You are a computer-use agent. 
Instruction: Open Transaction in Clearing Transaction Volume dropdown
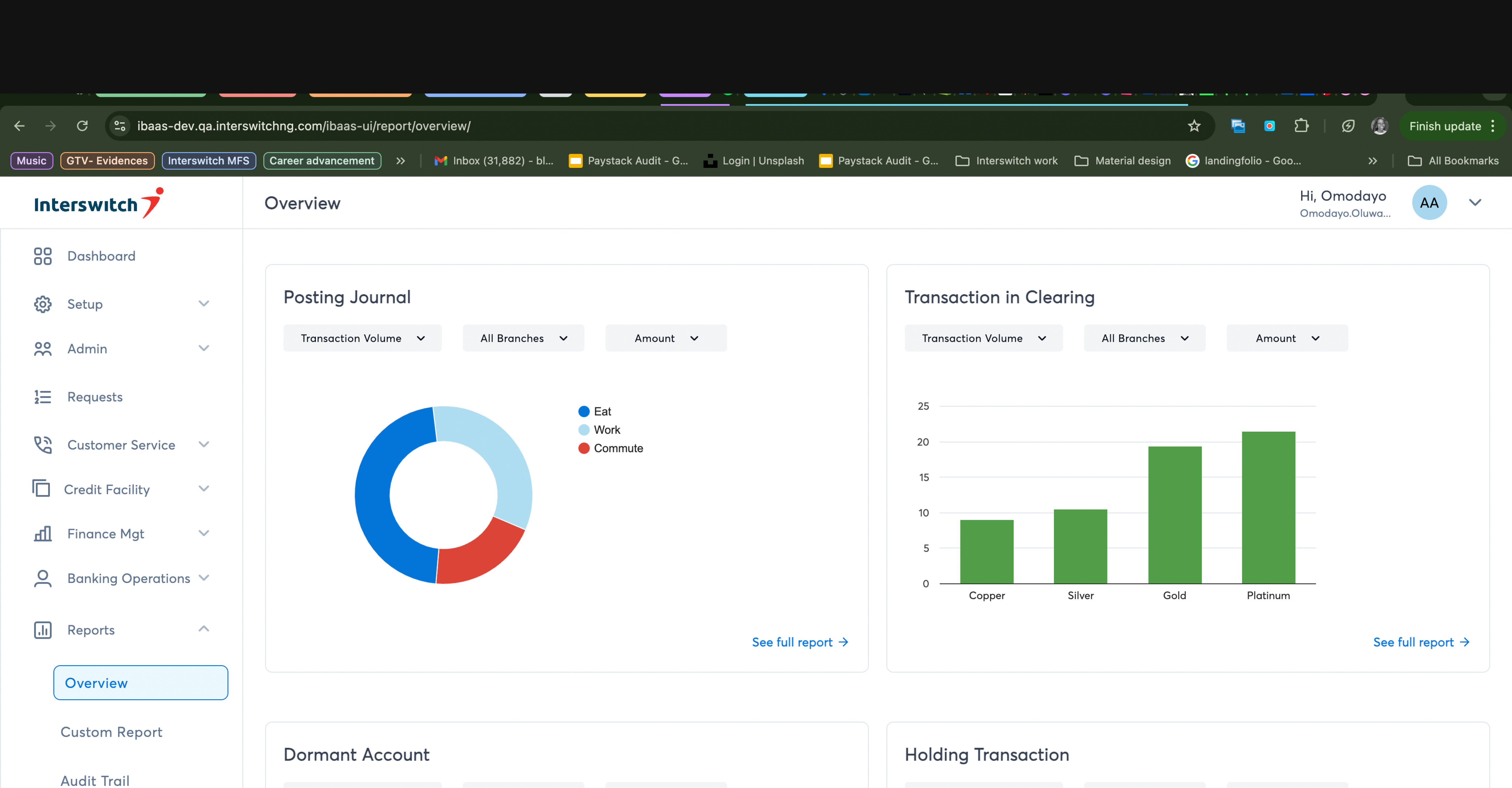(983, 338)
